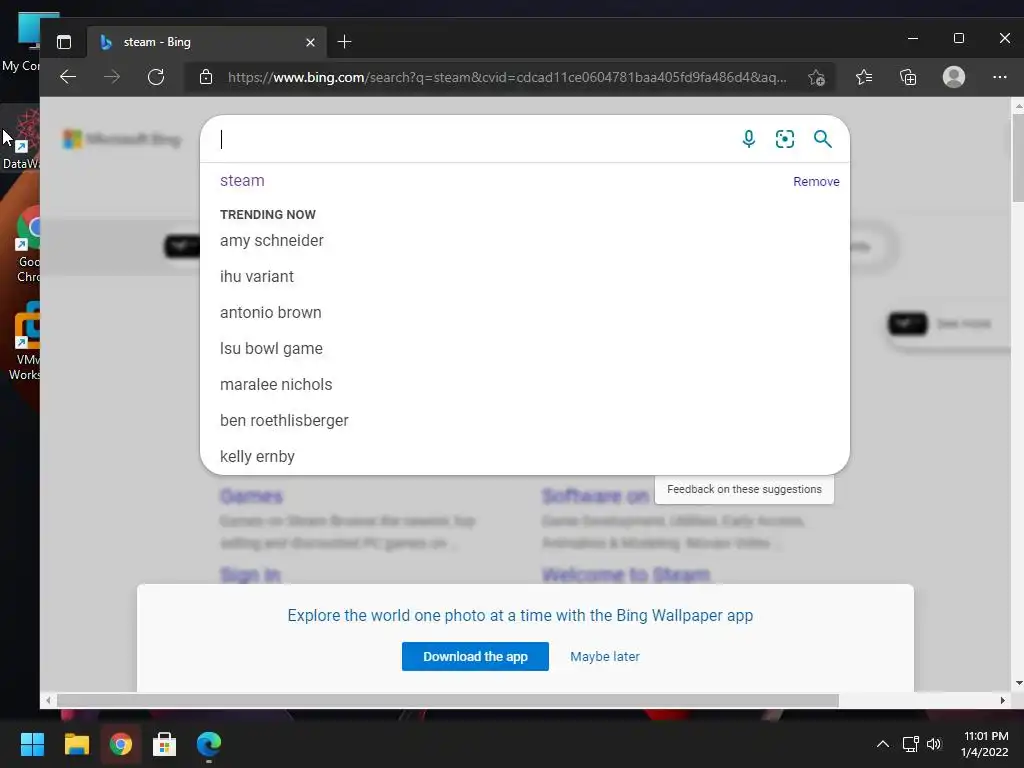The height and width of the screenshot is (768, 1024).
Task: Open File Explorer from the taskbar
Action: 76,744
